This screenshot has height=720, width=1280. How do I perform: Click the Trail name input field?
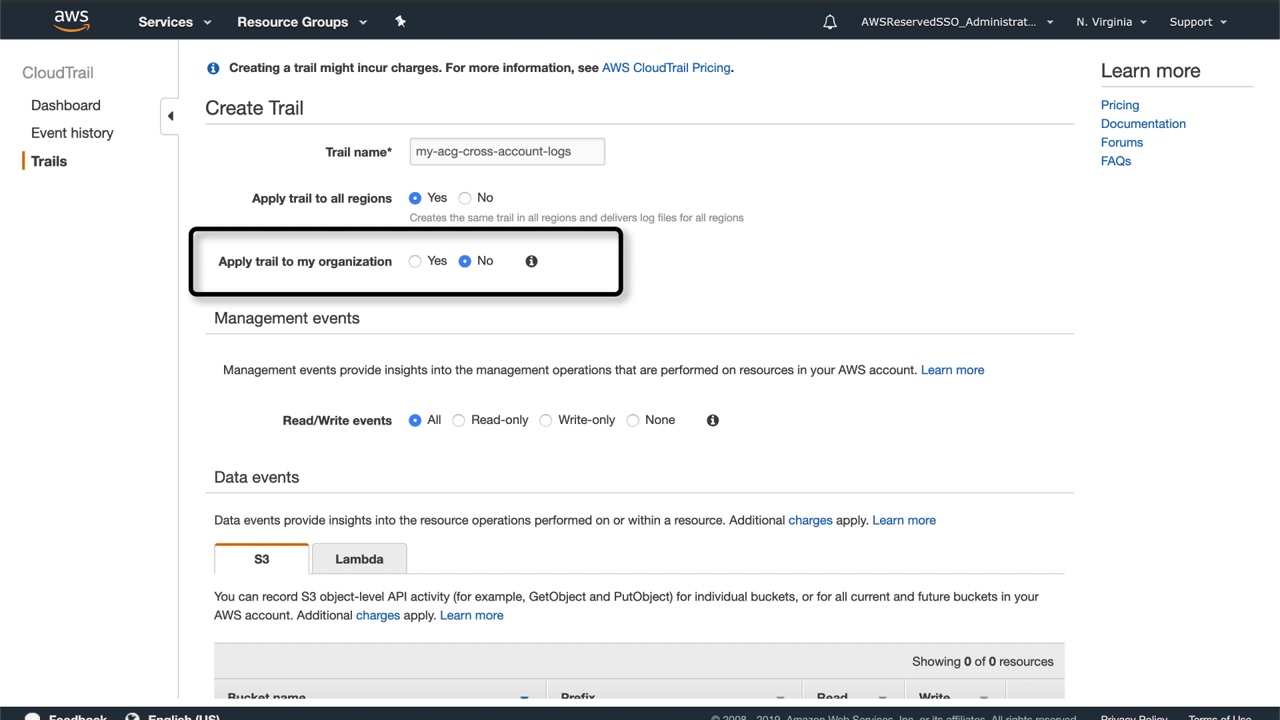pos(507,152)
